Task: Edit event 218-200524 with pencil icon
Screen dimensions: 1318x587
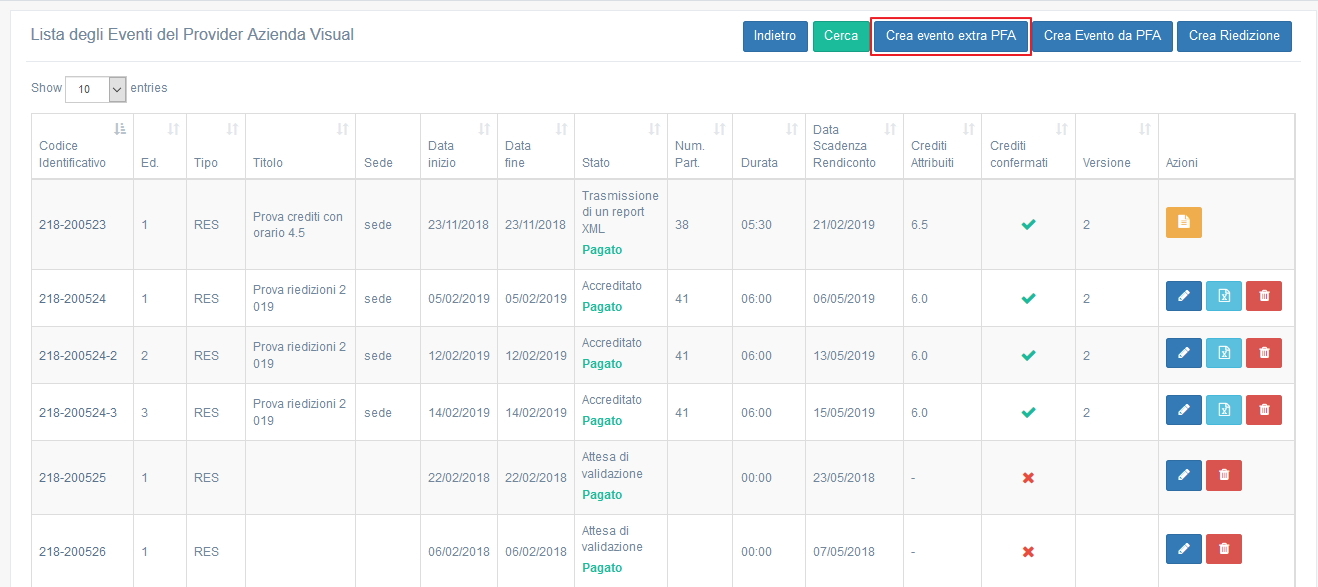Action: [x=1184, y=296]
